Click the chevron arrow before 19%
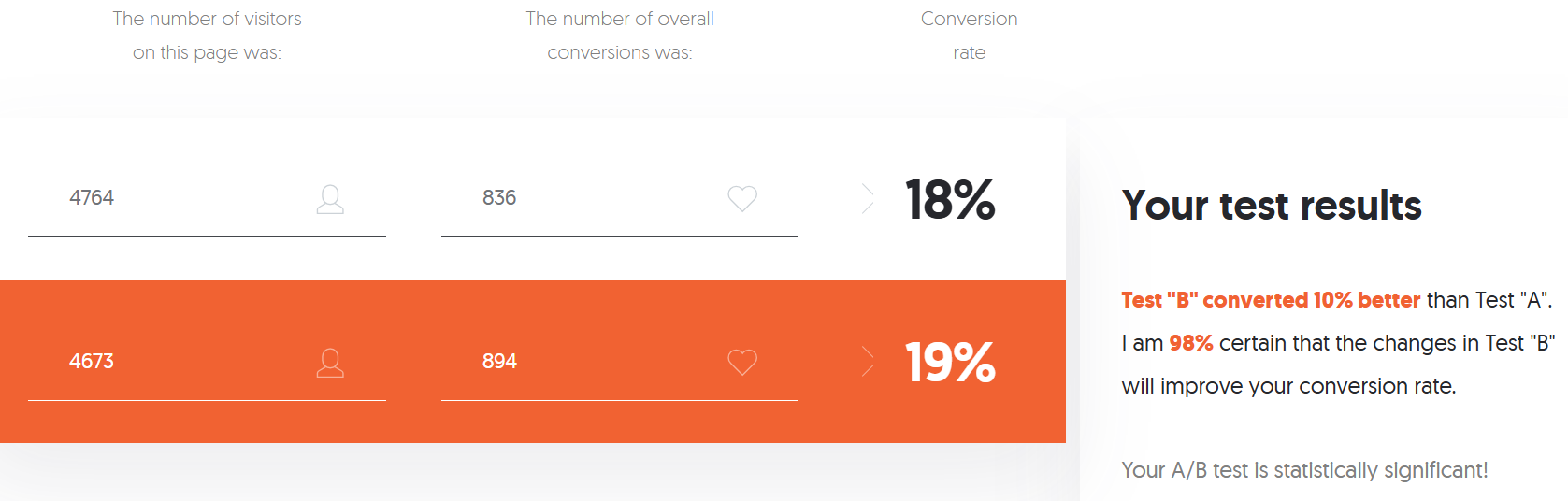 tap(868, 362)
